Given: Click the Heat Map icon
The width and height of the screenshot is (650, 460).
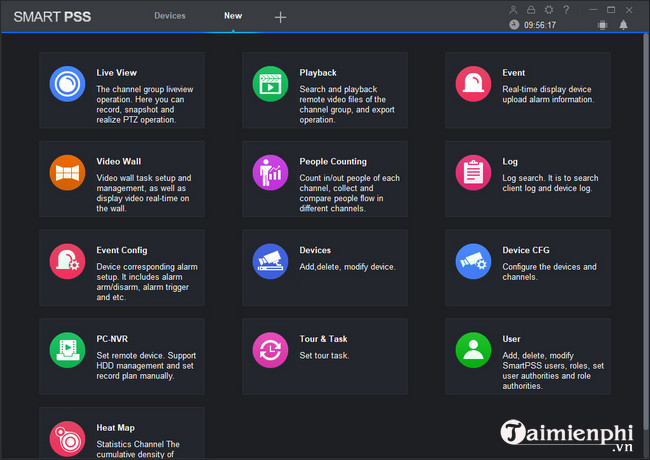Looking at the screenshot, I should coord(67,438).
